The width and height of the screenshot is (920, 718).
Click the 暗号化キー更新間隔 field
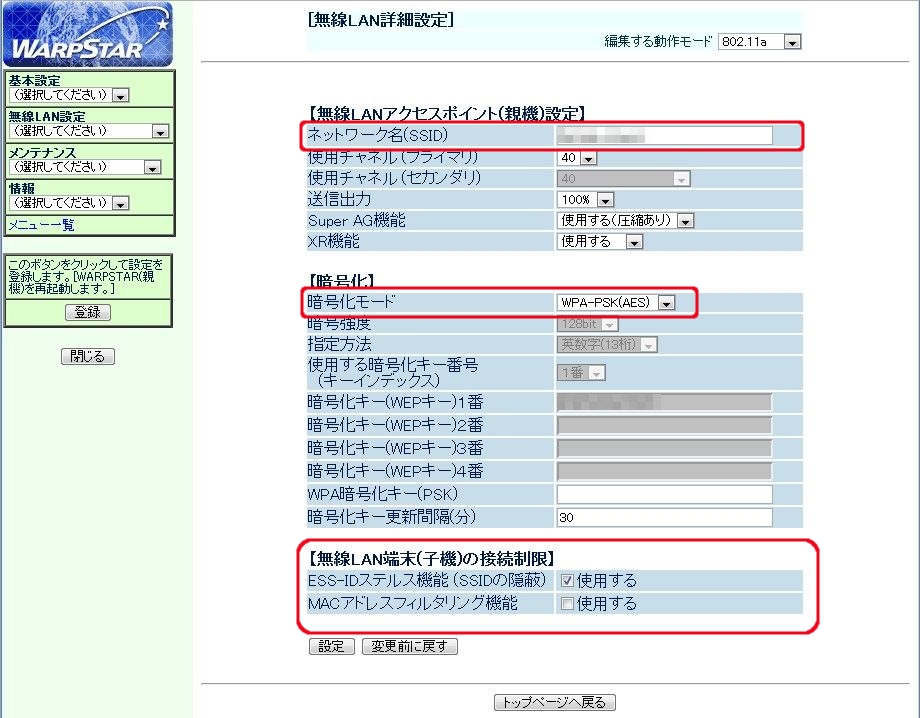[664, 517]
